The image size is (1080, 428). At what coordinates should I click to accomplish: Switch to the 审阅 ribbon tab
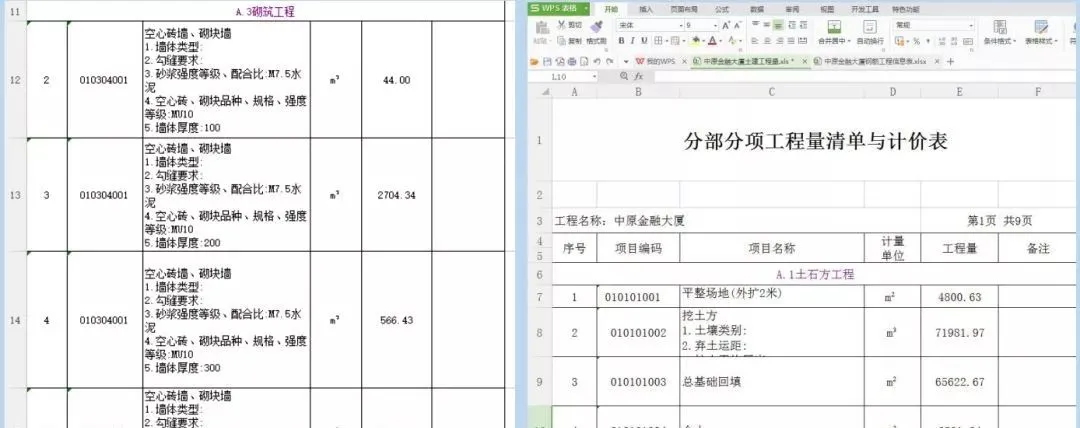(792, 9)
